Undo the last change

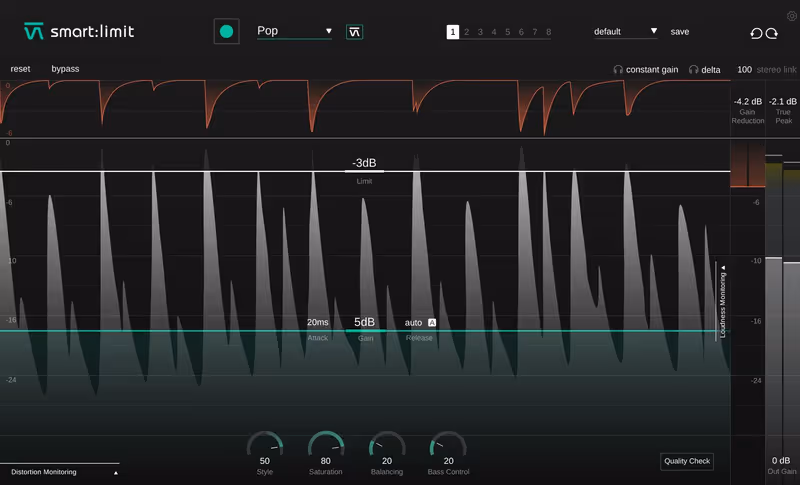[x=756, y=33]
